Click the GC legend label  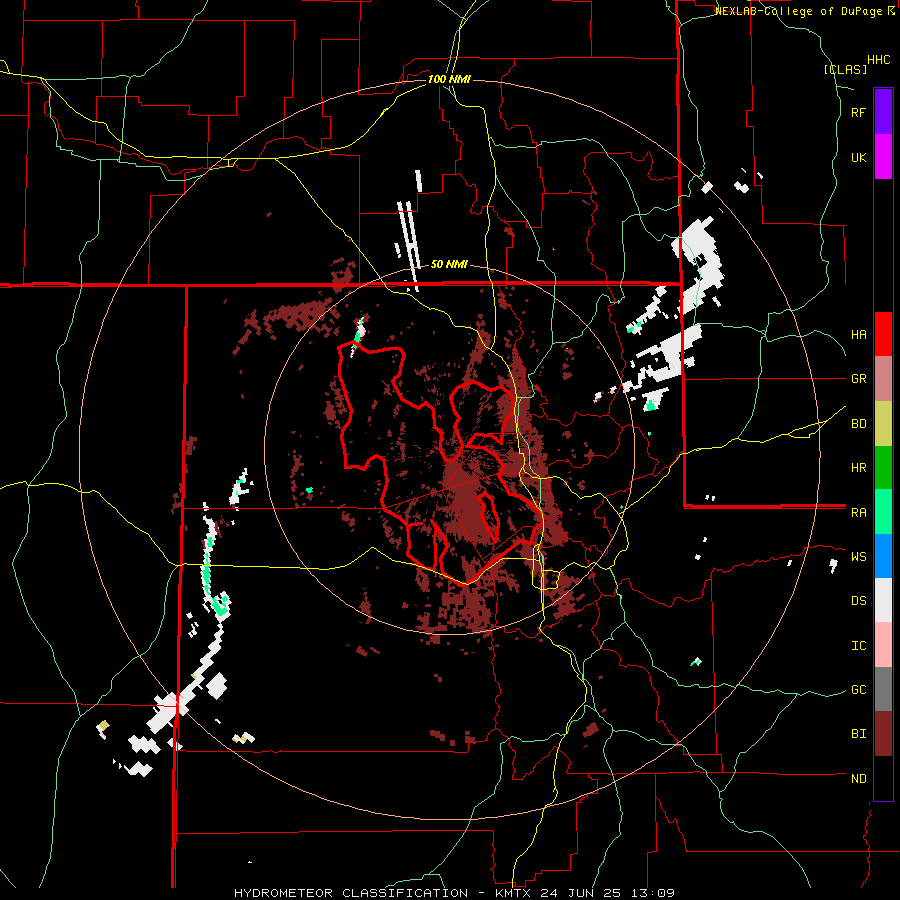click(x=858, y=690)
